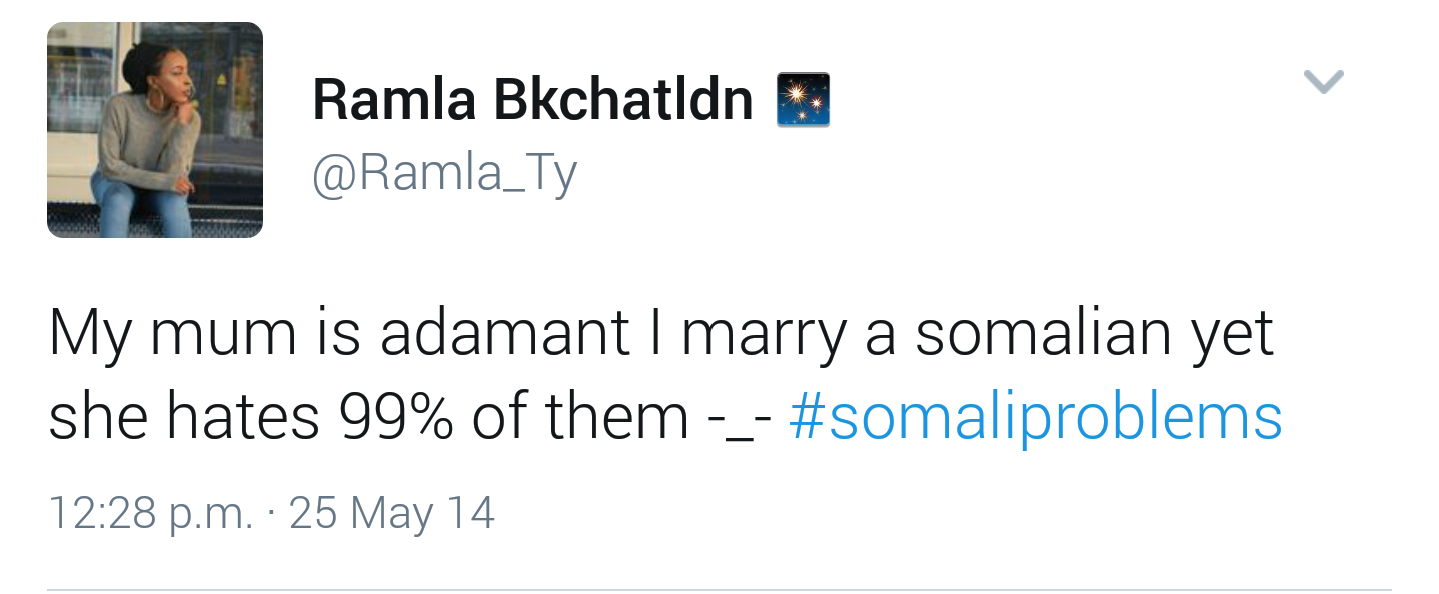
Task: Click the dot separator between time and date
Action: pos(271,516)
